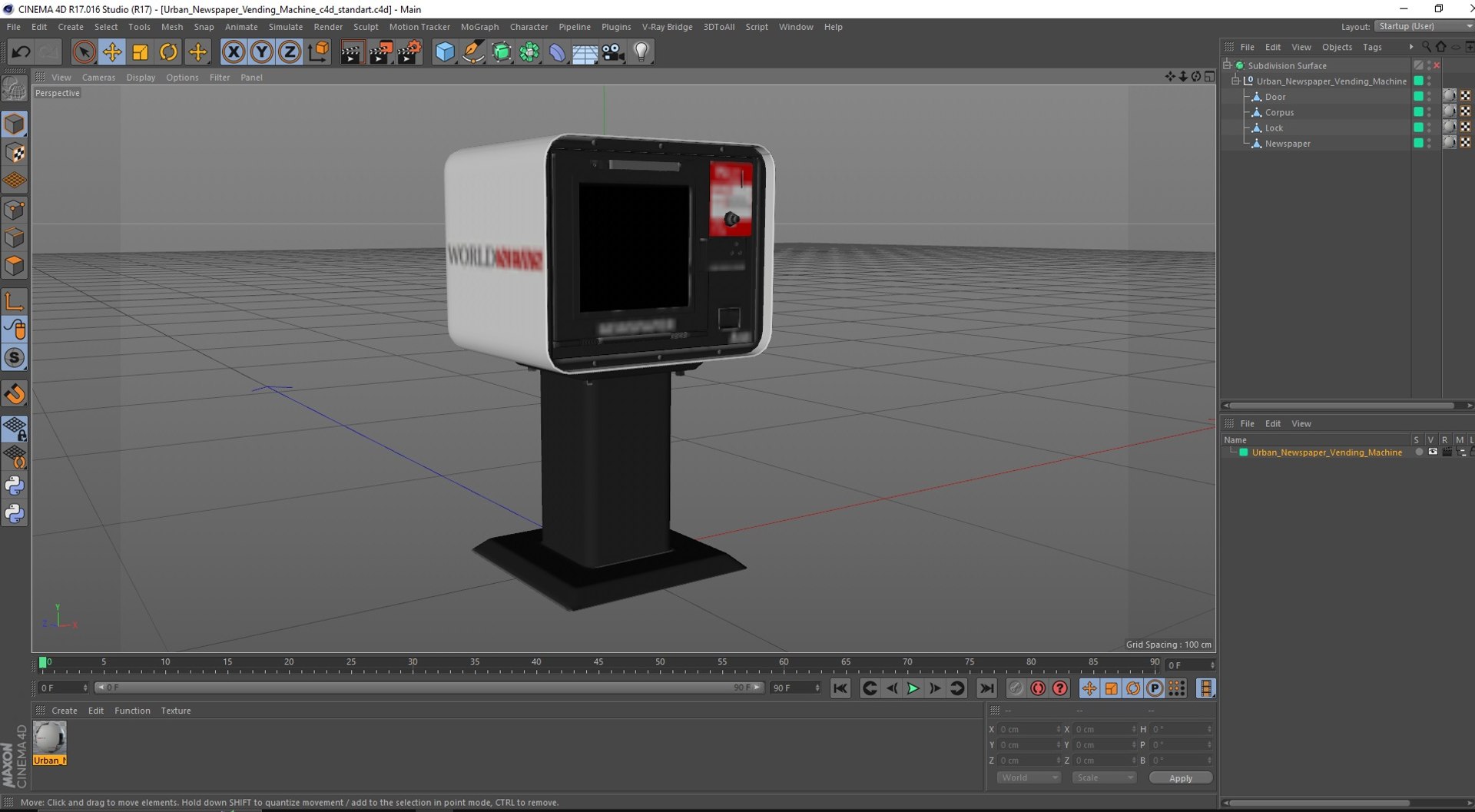
Task: Open the Layout Startup dropdown
Action: (x=1424, y=26)
